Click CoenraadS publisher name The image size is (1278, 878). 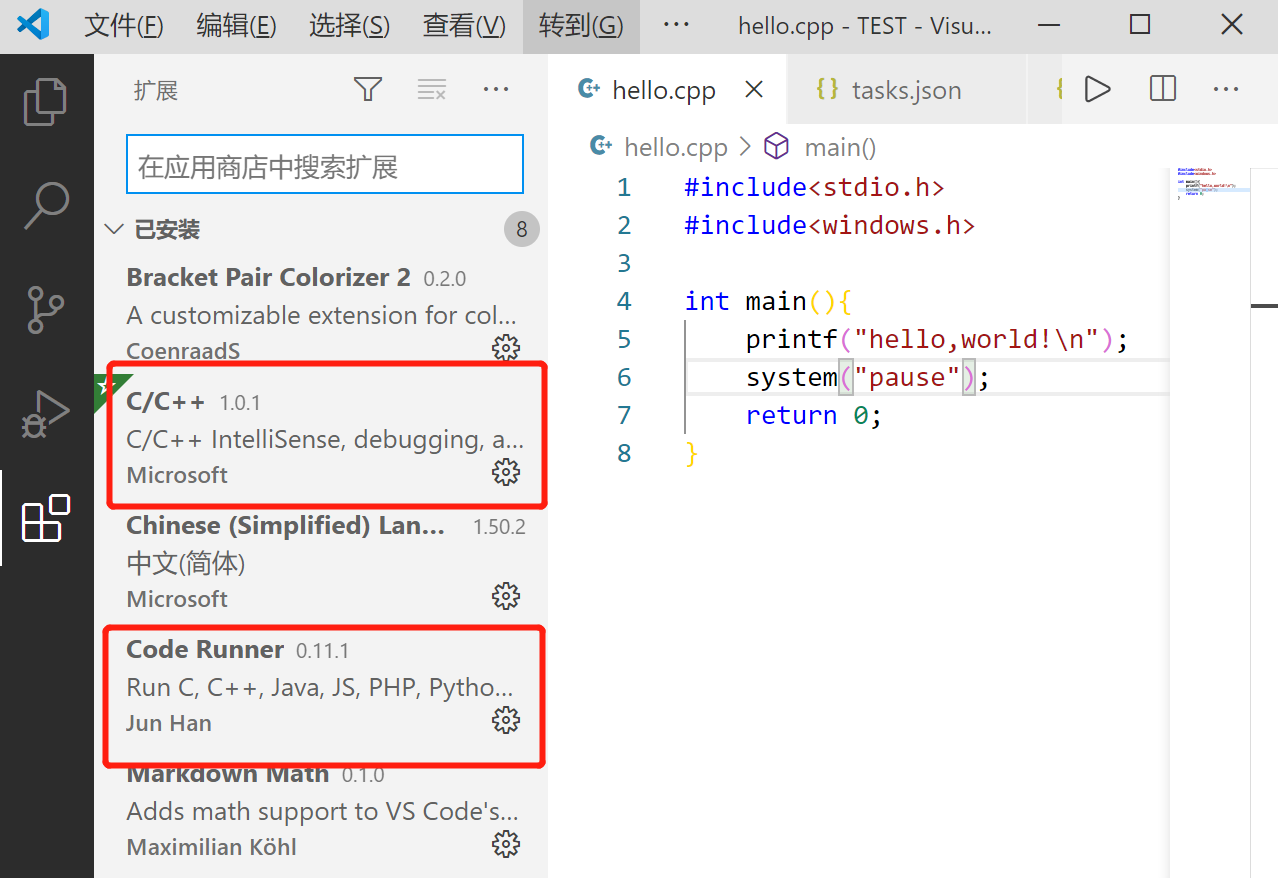[x=183, y=351]
